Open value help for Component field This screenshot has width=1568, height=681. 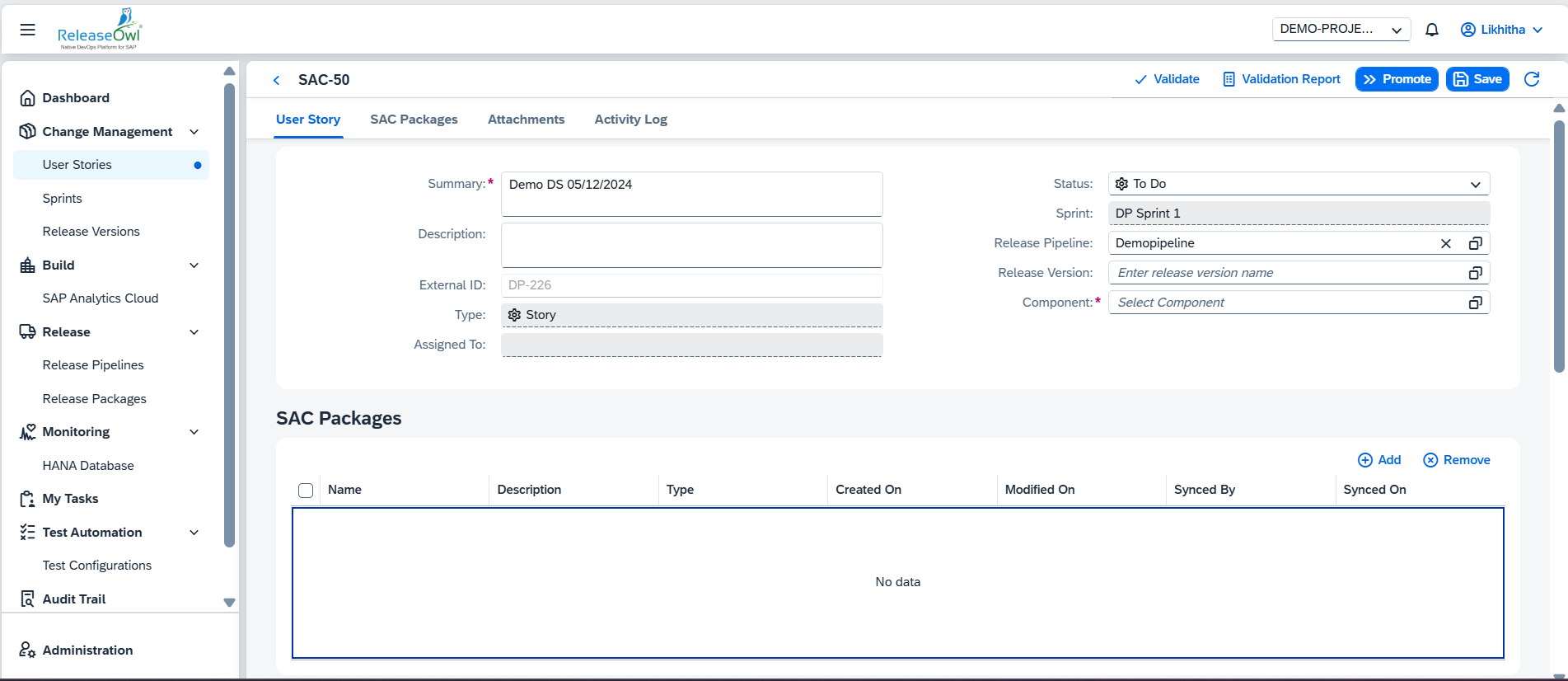pyautogui.click(x=1475, y=303)
